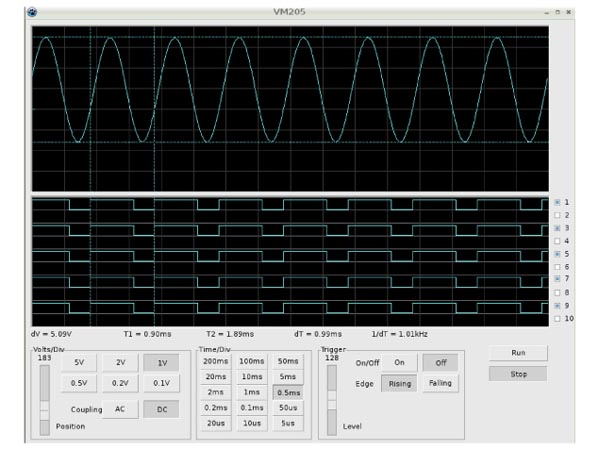The width and height of the screenshot is (600, 450).
Task: Disable channel 5 checkbox
Action: click(x=557, y=254)
